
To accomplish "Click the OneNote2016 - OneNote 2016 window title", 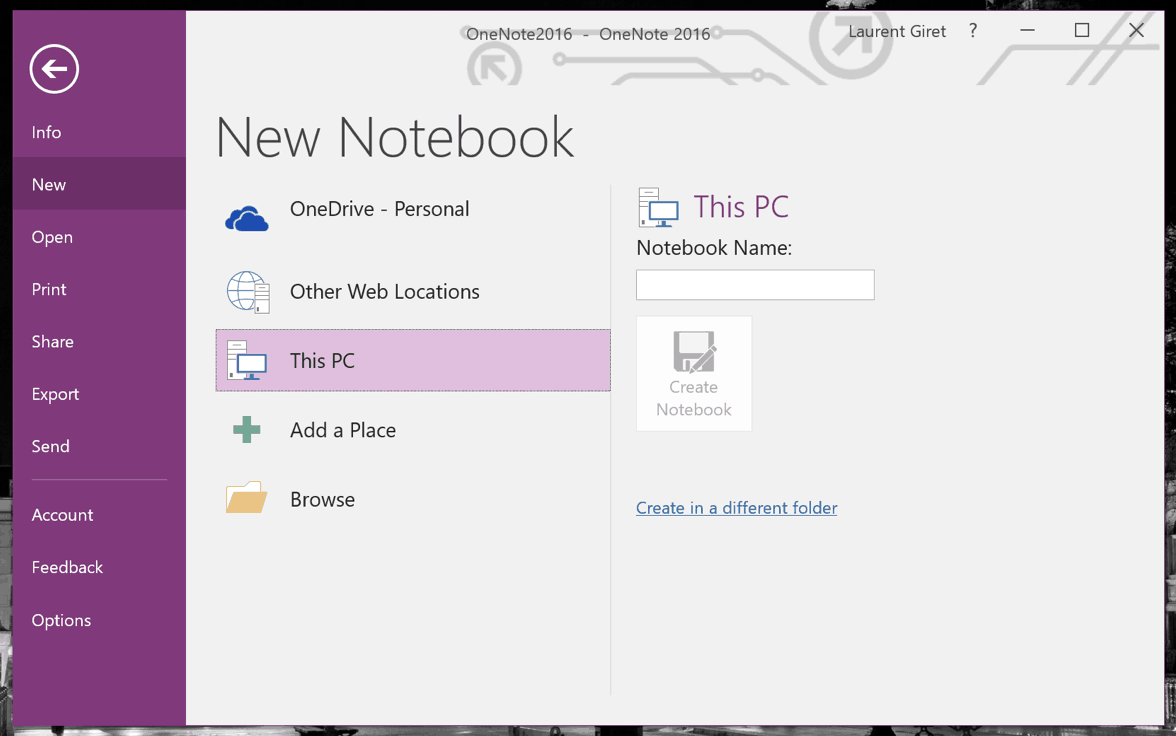I will point(588,34).
